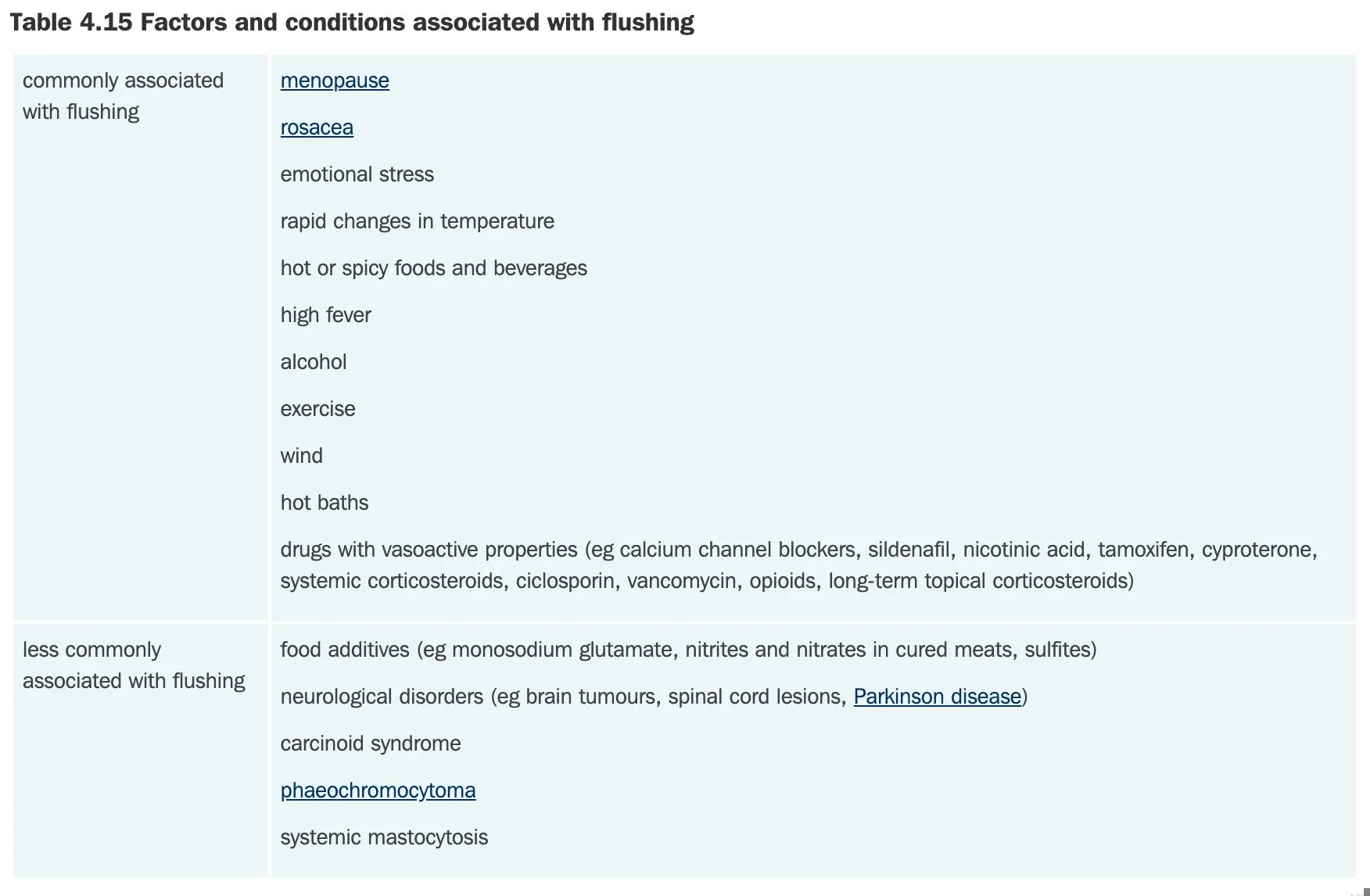Click the Table 4.15 title heading
The height and width of the screenshot is (896, 1370).
[352, 23]
